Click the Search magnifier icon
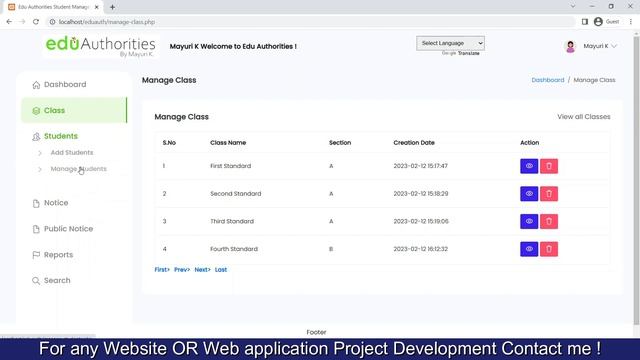 point(36,281)
